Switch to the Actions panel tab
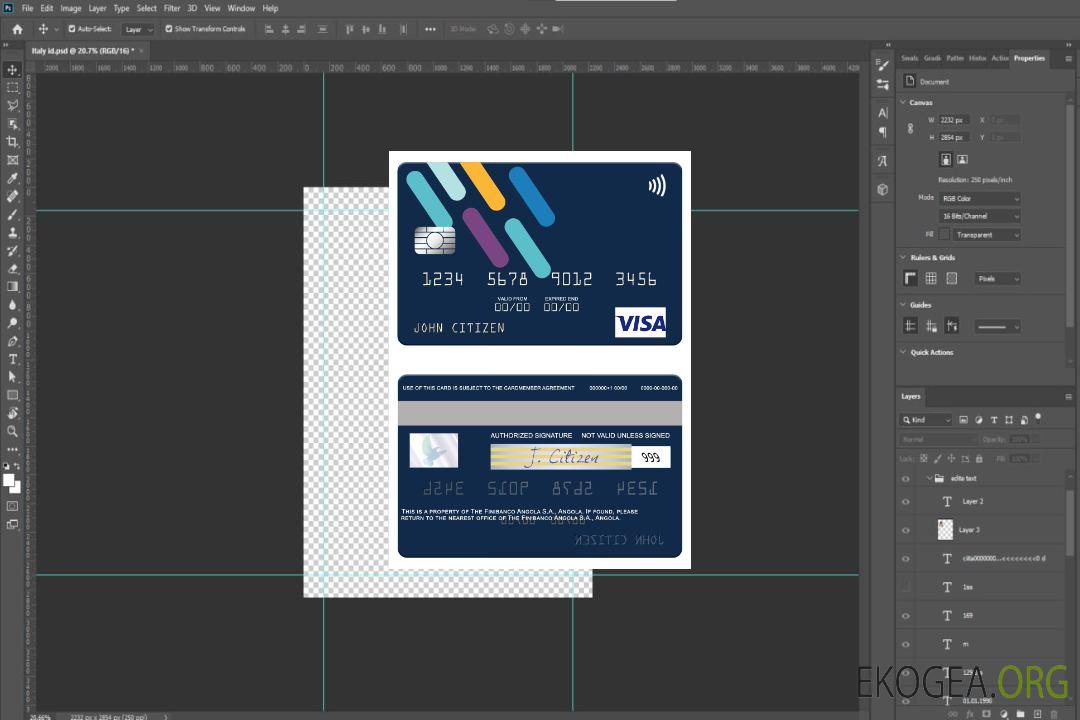This screenshot has width=1080, height=720. tap(999, 59)
